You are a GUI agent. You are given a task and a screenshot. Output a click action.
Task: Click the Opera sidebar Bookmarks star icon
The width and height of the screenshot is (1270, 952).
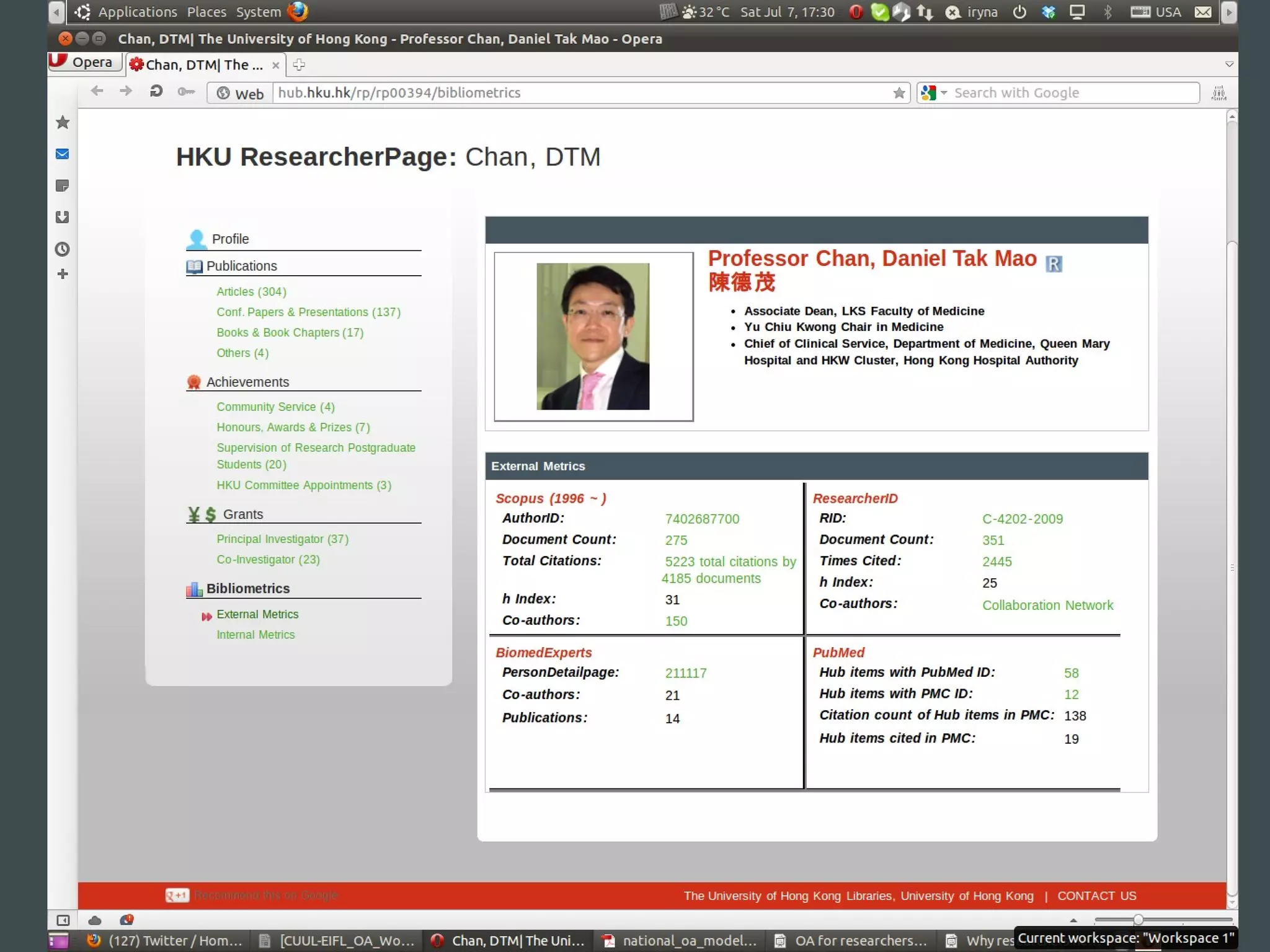(62, 123)
